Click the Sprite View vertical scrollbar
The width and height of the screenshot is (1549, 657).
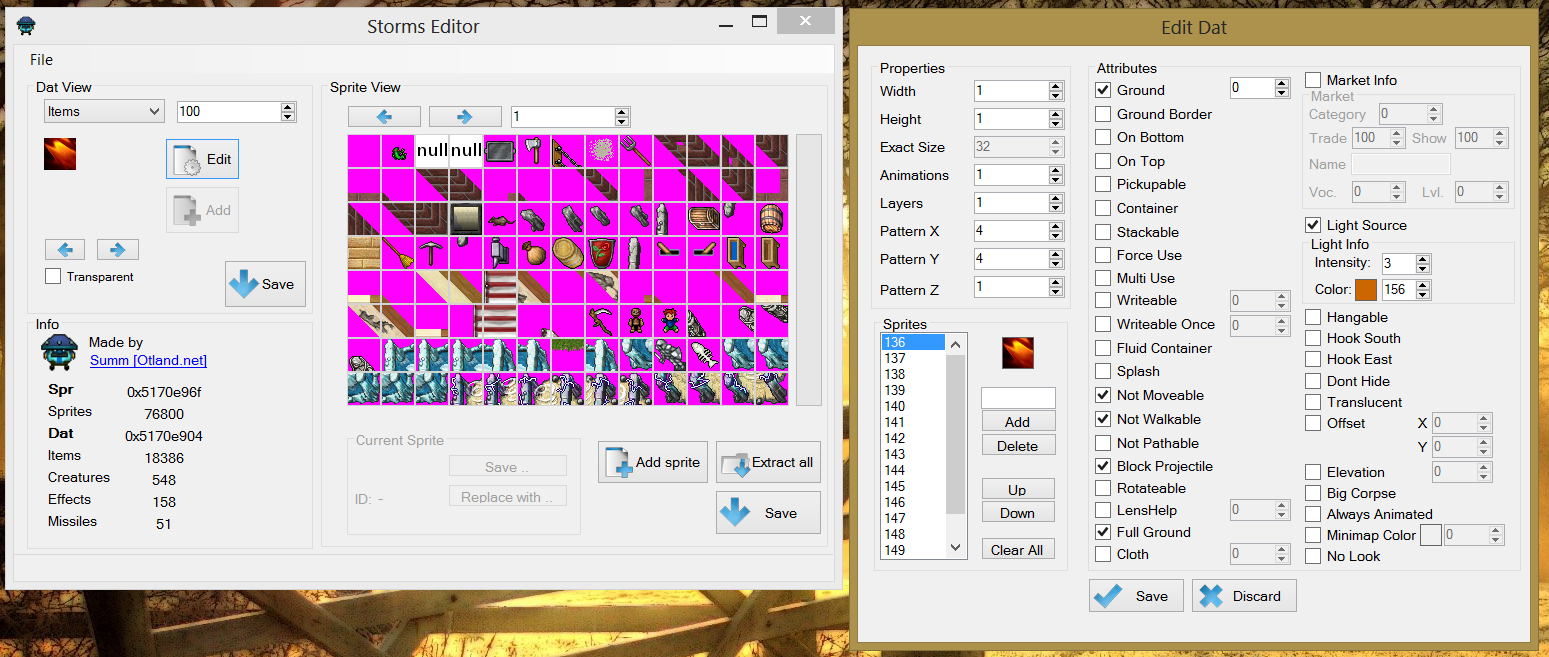point(808,270)
